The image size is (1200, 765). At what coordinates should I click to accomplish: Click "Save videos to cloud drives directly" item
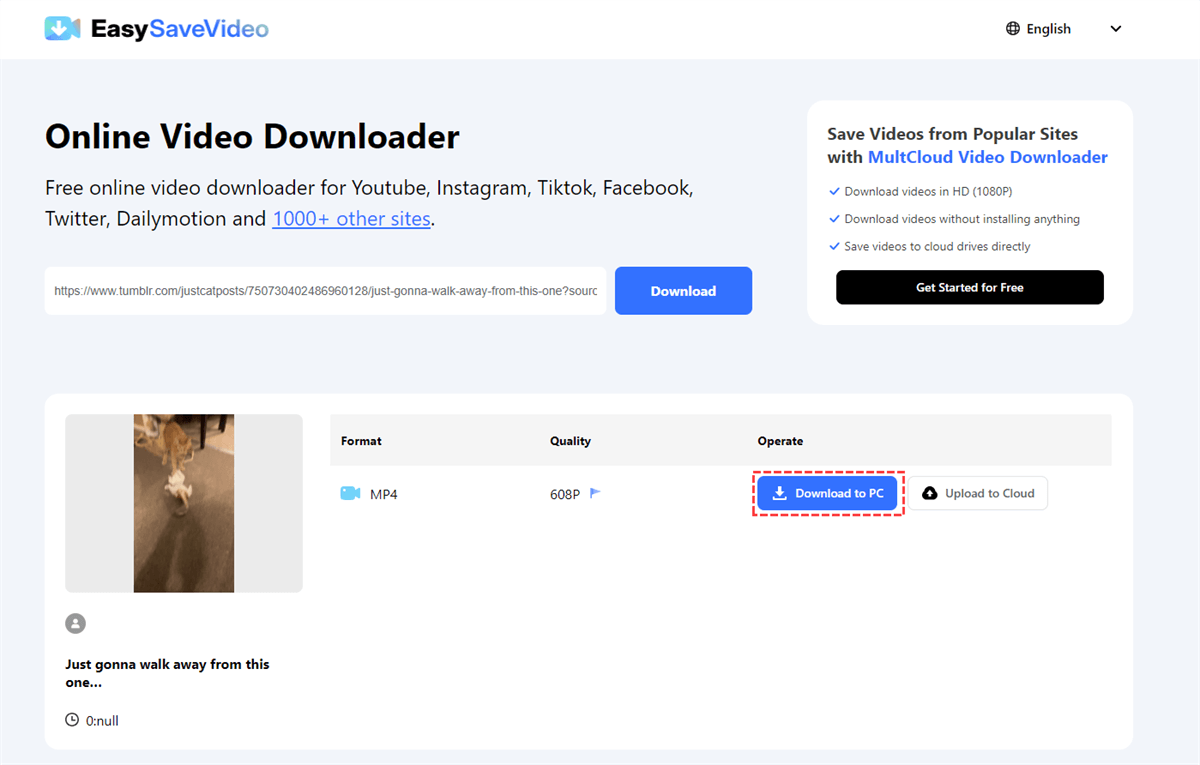click(930, 246)
